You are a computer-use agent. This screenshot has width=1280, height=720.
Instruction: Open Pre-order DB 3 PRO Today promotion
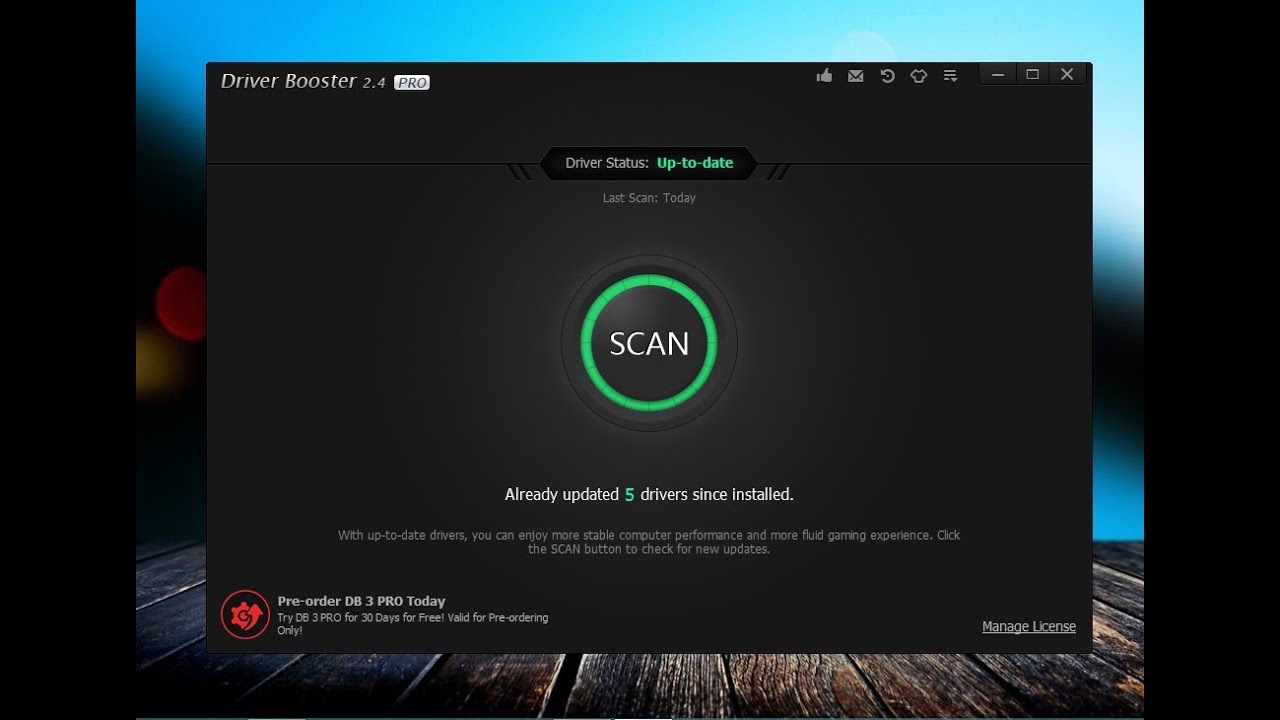(361, 601)
